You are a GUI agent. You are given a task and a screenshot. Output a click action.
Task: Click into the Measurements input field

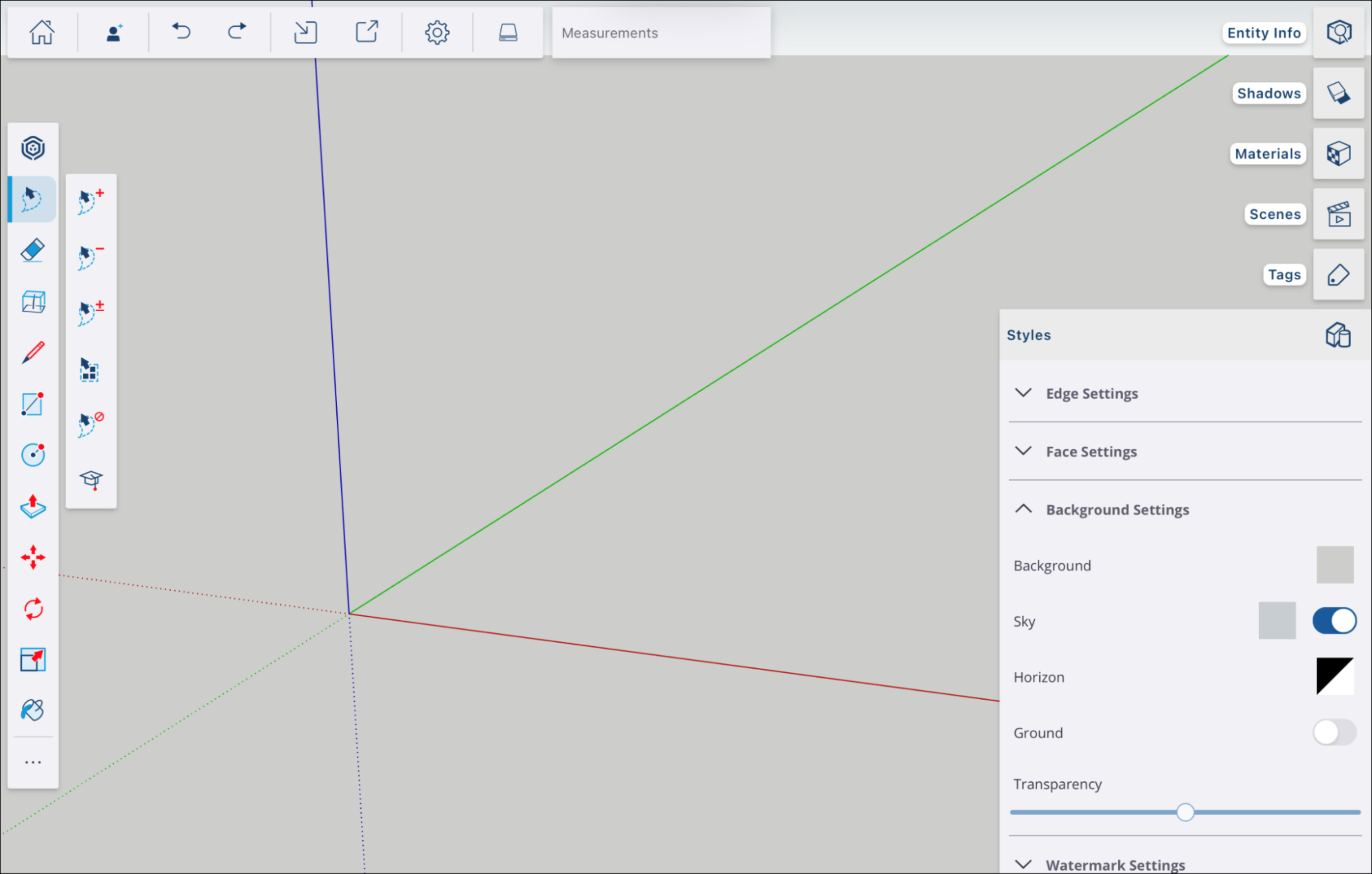661,33
